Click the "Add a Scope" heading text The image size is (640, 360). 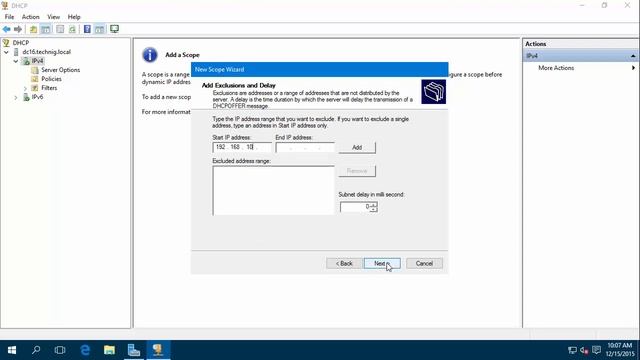(182, 55)
